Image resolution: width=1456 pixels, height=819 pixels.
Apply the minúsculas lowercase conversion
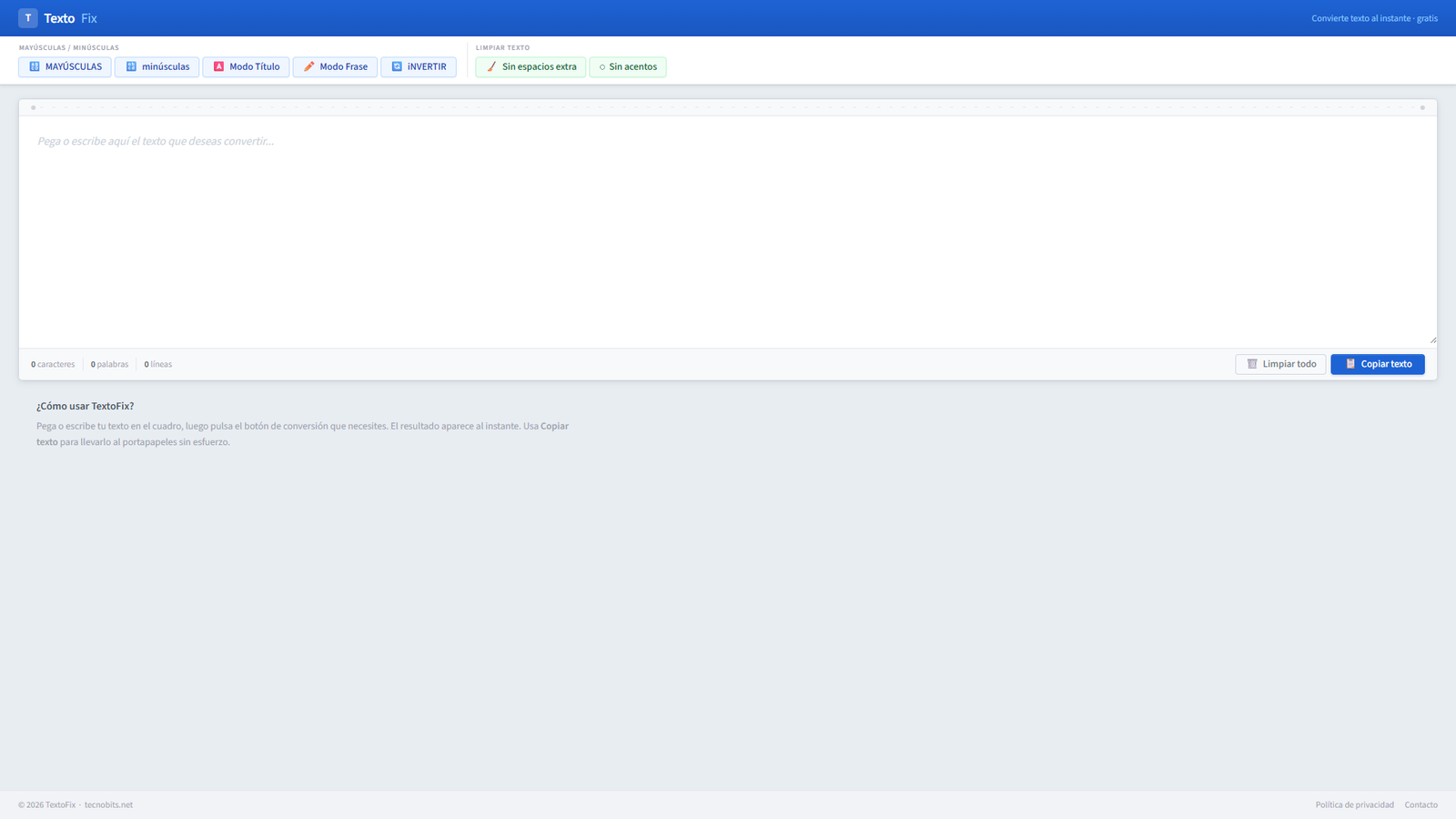157,66
